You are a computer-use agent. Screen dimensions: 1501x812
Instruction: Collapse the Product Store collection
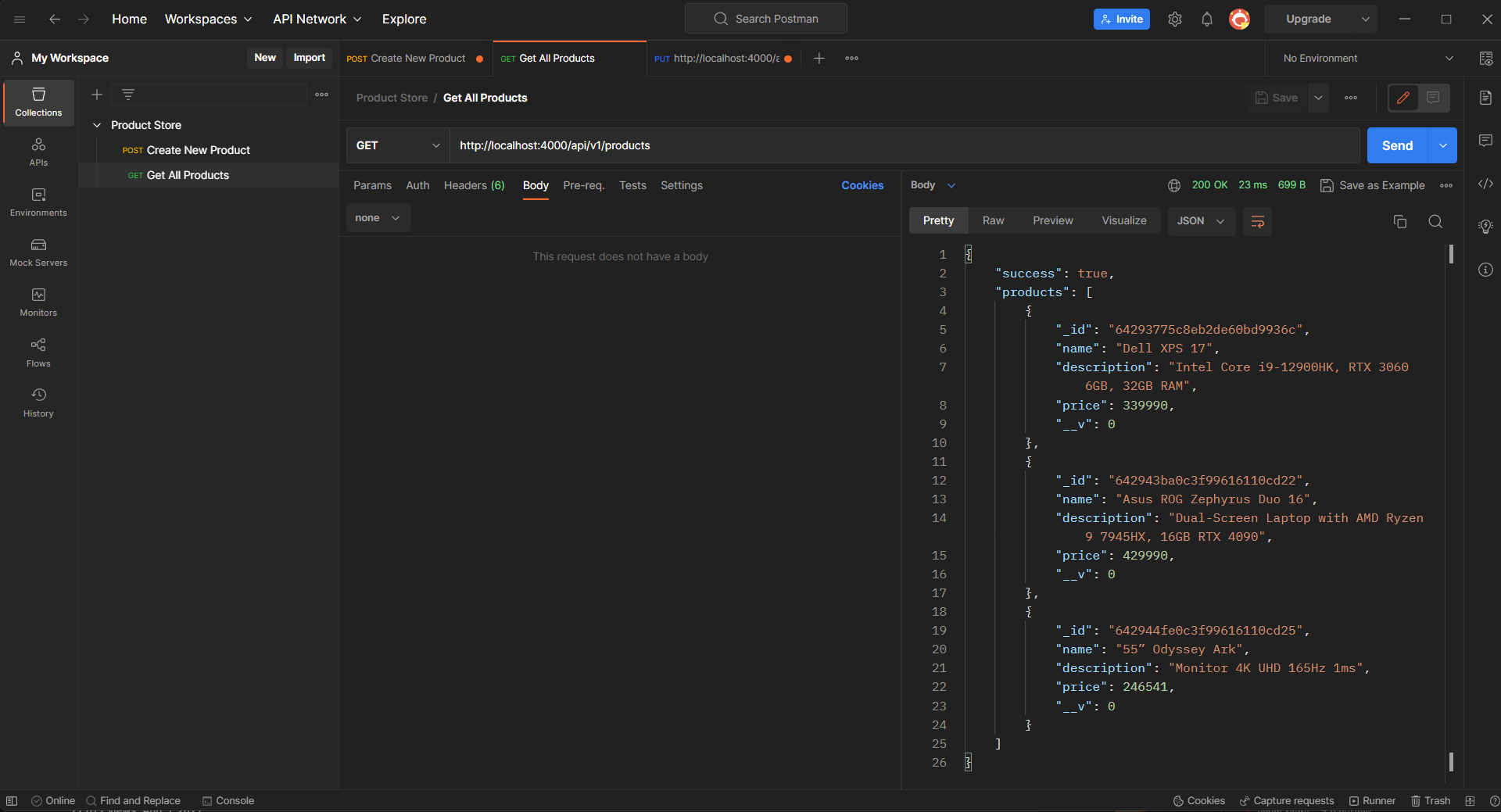click(97, 125)
